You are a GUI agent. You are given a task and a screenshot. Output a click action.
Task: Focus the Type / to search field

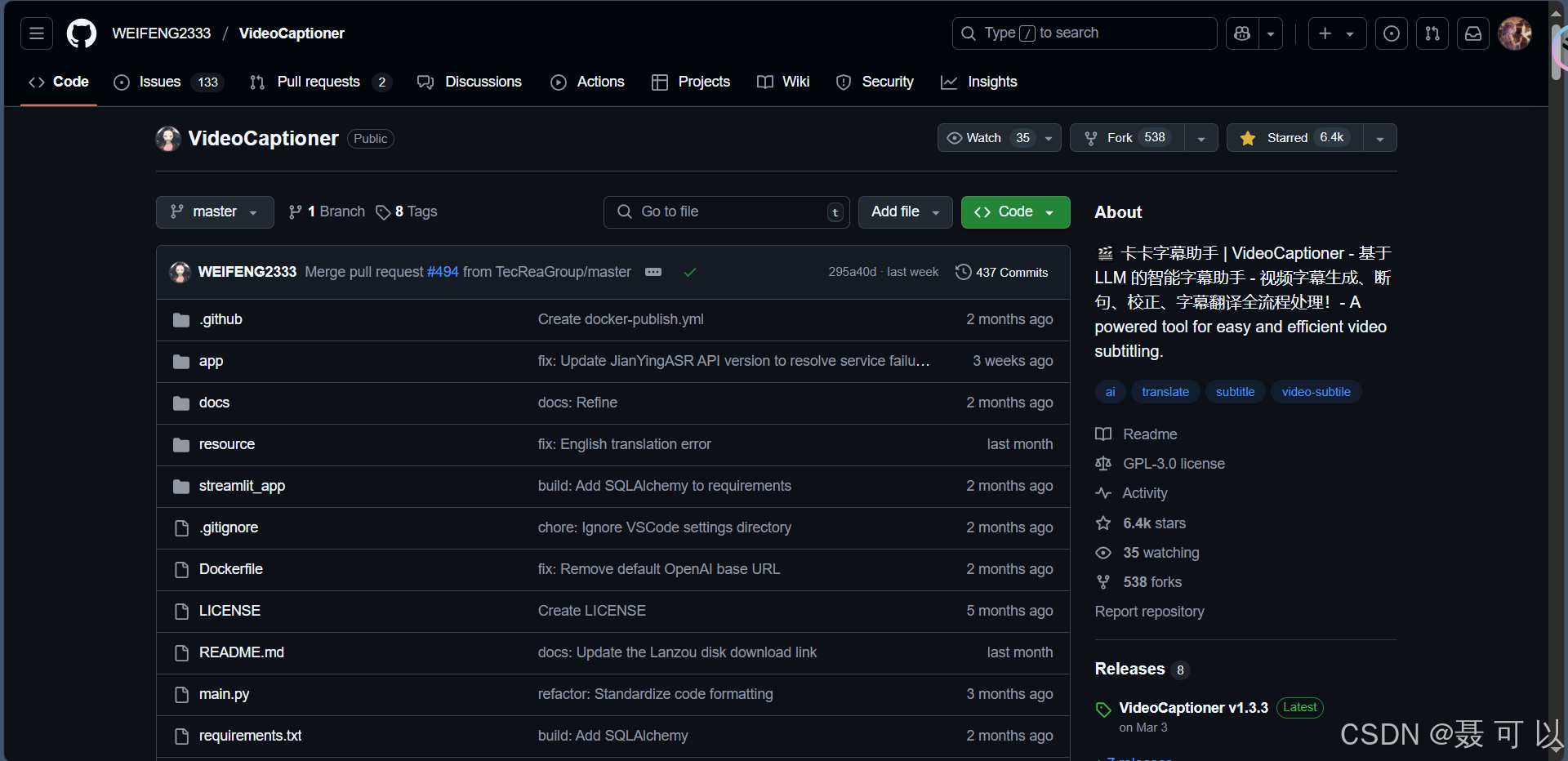1085,33
